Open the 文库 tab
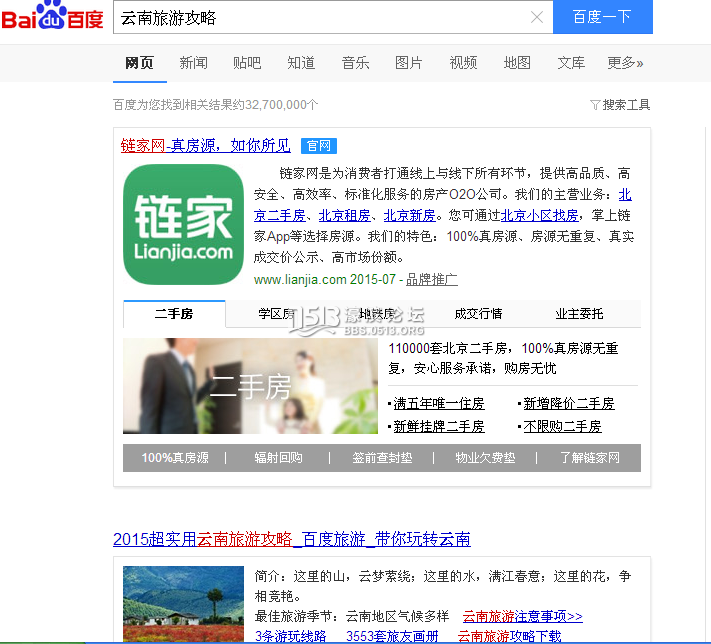Viewport: 711px width, 644px height. (x=571, y=63)
